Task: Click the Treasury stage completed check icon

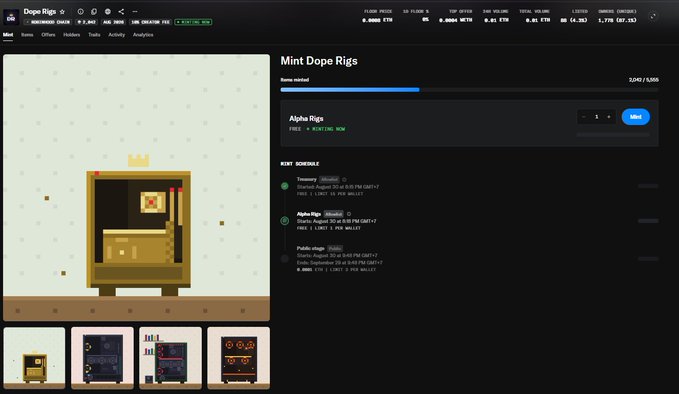Action: (285, 186)
